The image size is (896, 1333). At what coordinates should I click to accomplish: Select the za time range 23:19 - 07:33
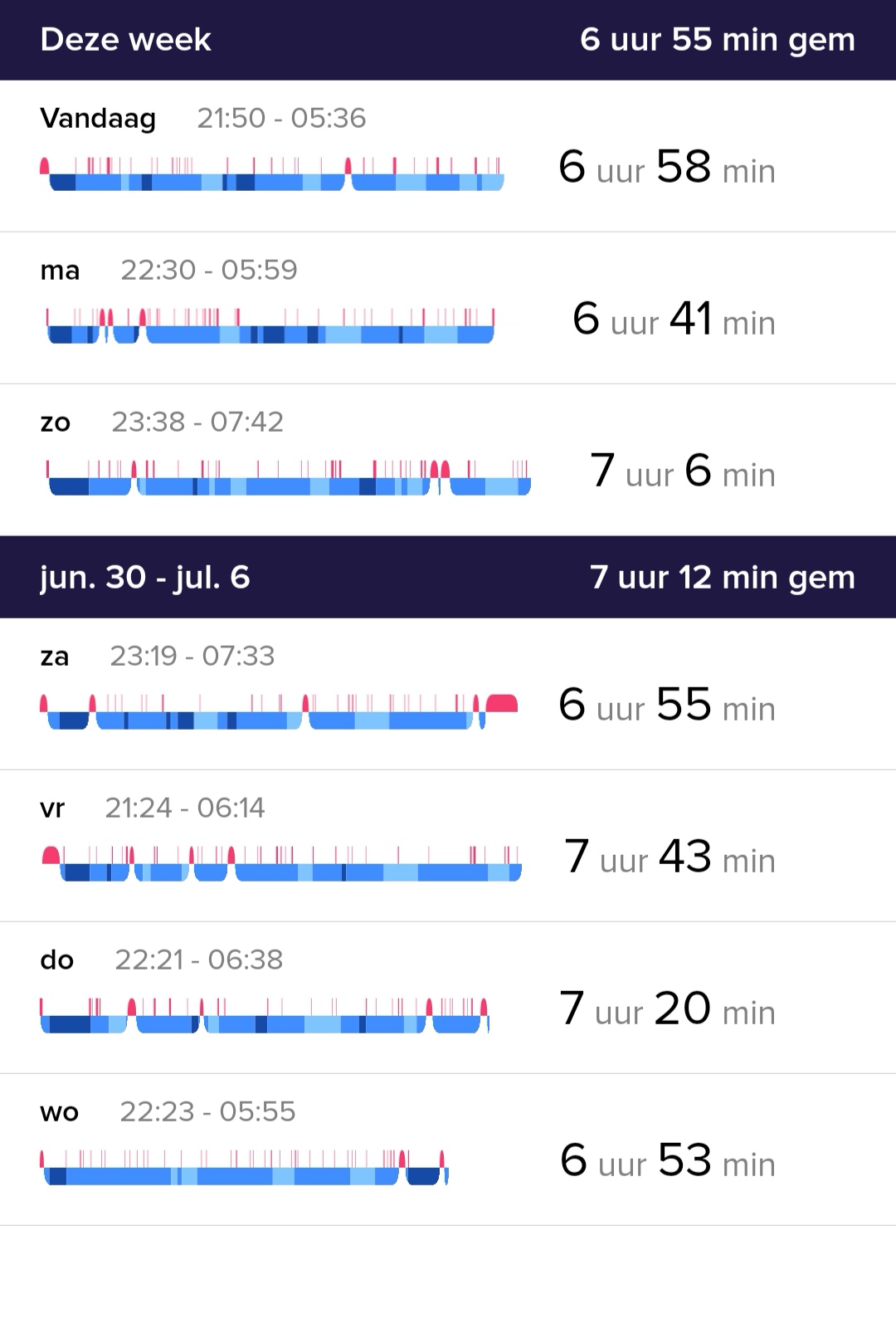point(192,657)
